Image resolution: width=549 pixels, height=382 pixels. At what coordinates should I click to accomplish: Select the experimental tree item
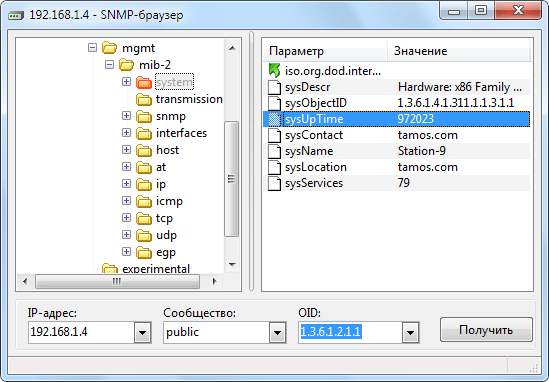click(156, 269)
